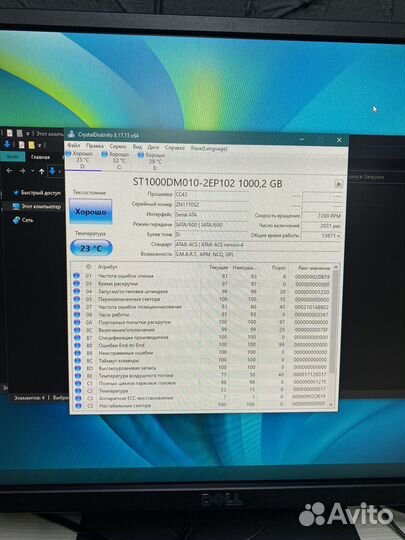Click the Режим передачи SATA/600 field

click(211, 225)
